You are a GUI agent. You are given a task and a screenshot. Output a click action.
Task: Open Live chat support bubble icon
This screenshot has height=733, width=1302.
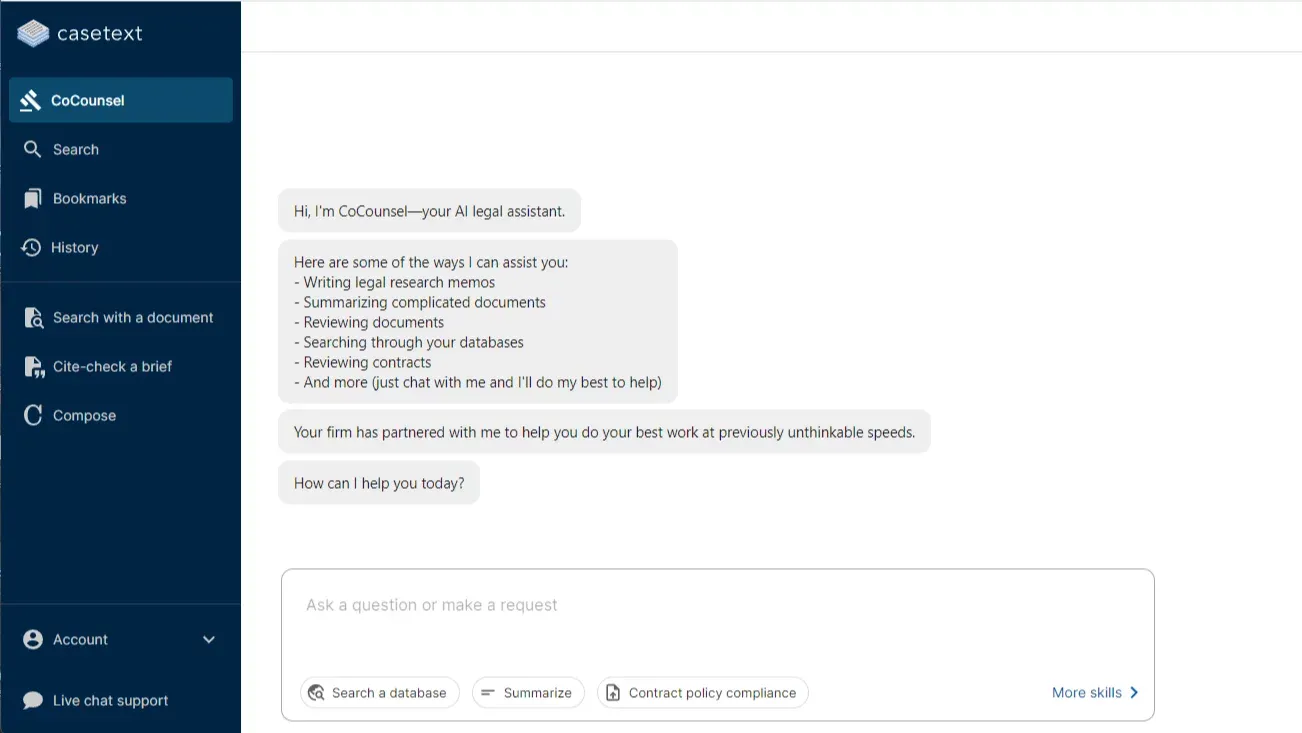coord(33,700)
